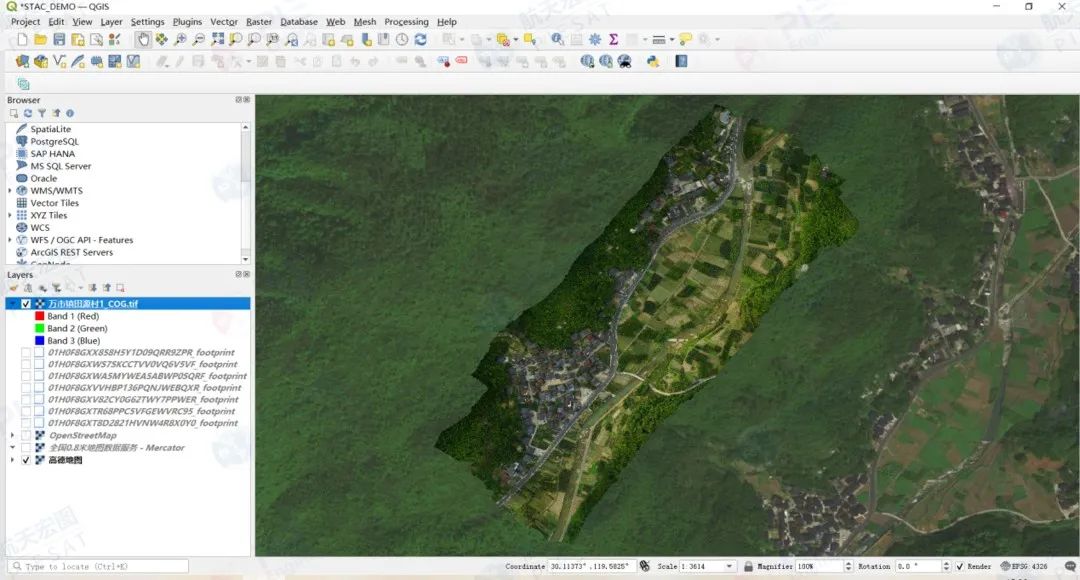1080x580 pixels.
Task: Click the Coordinate input field
Action: click(591, 566)
